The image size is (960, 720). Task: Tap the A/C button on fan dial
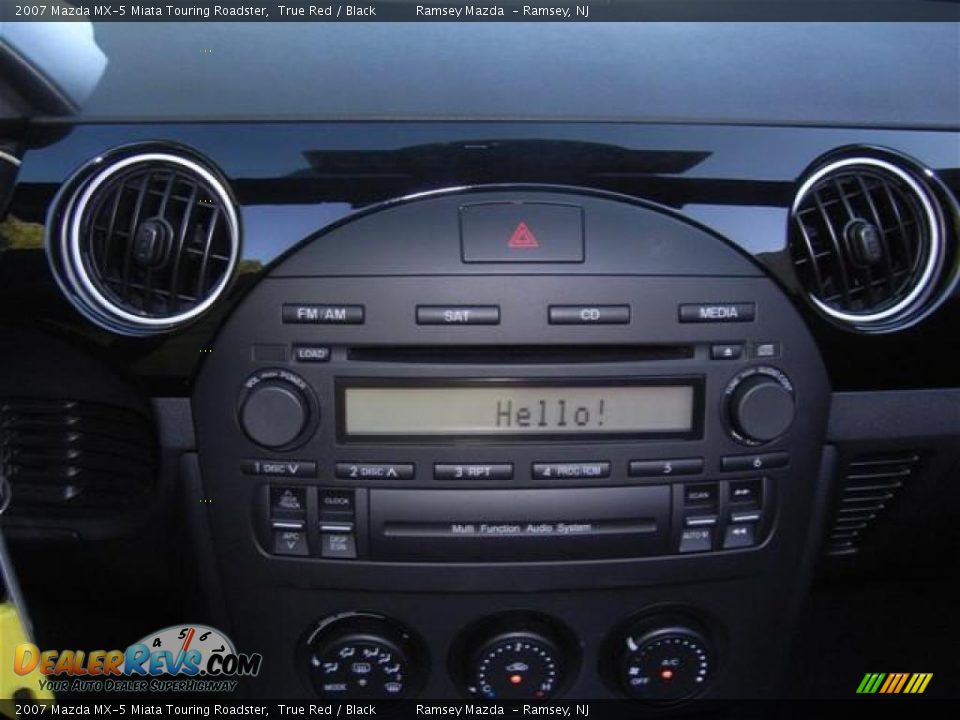click(x=669, y=662)
